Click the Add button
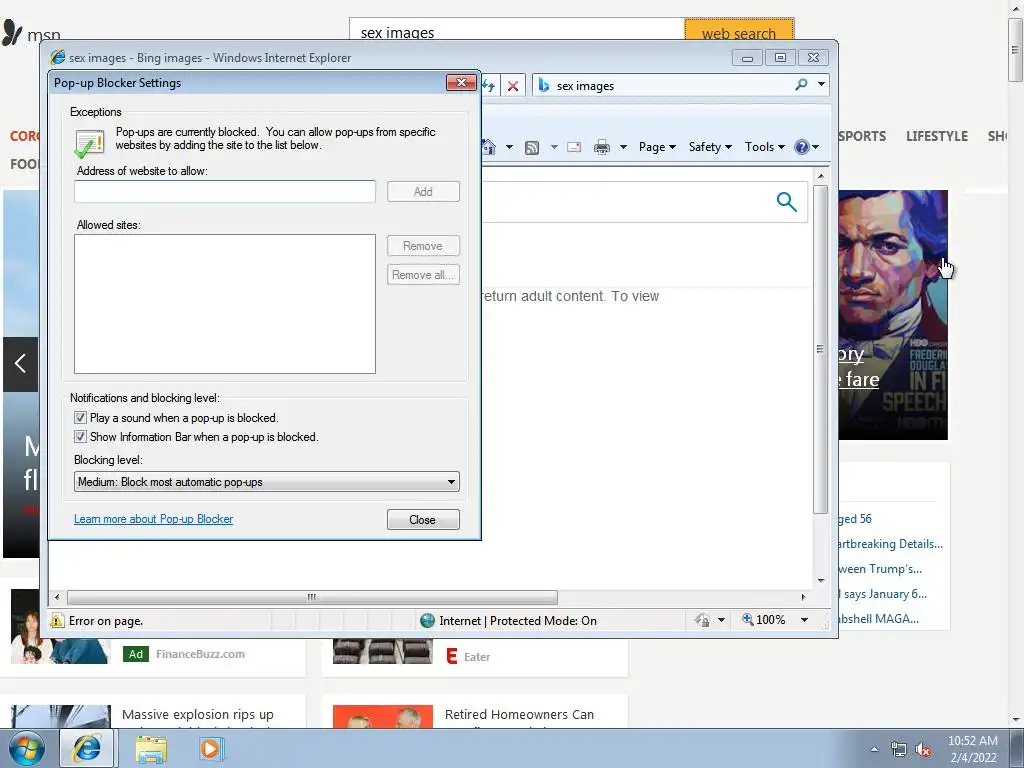 click(423, 191)
